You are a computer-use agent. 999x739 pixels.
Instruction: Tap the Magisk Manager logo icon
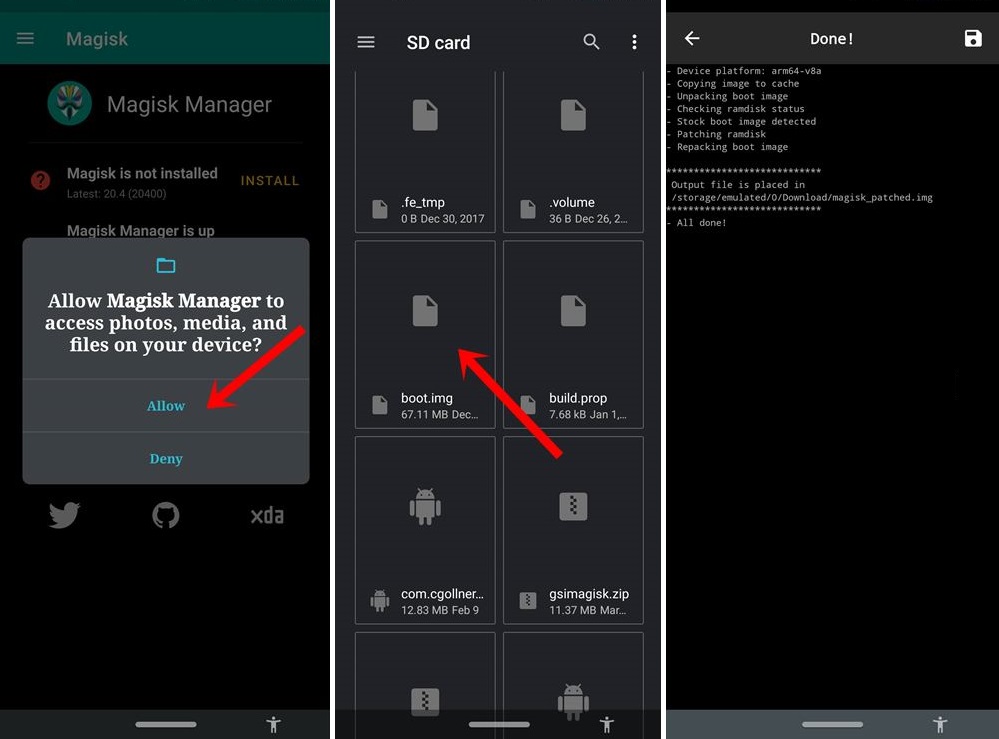tap(69, 103)
